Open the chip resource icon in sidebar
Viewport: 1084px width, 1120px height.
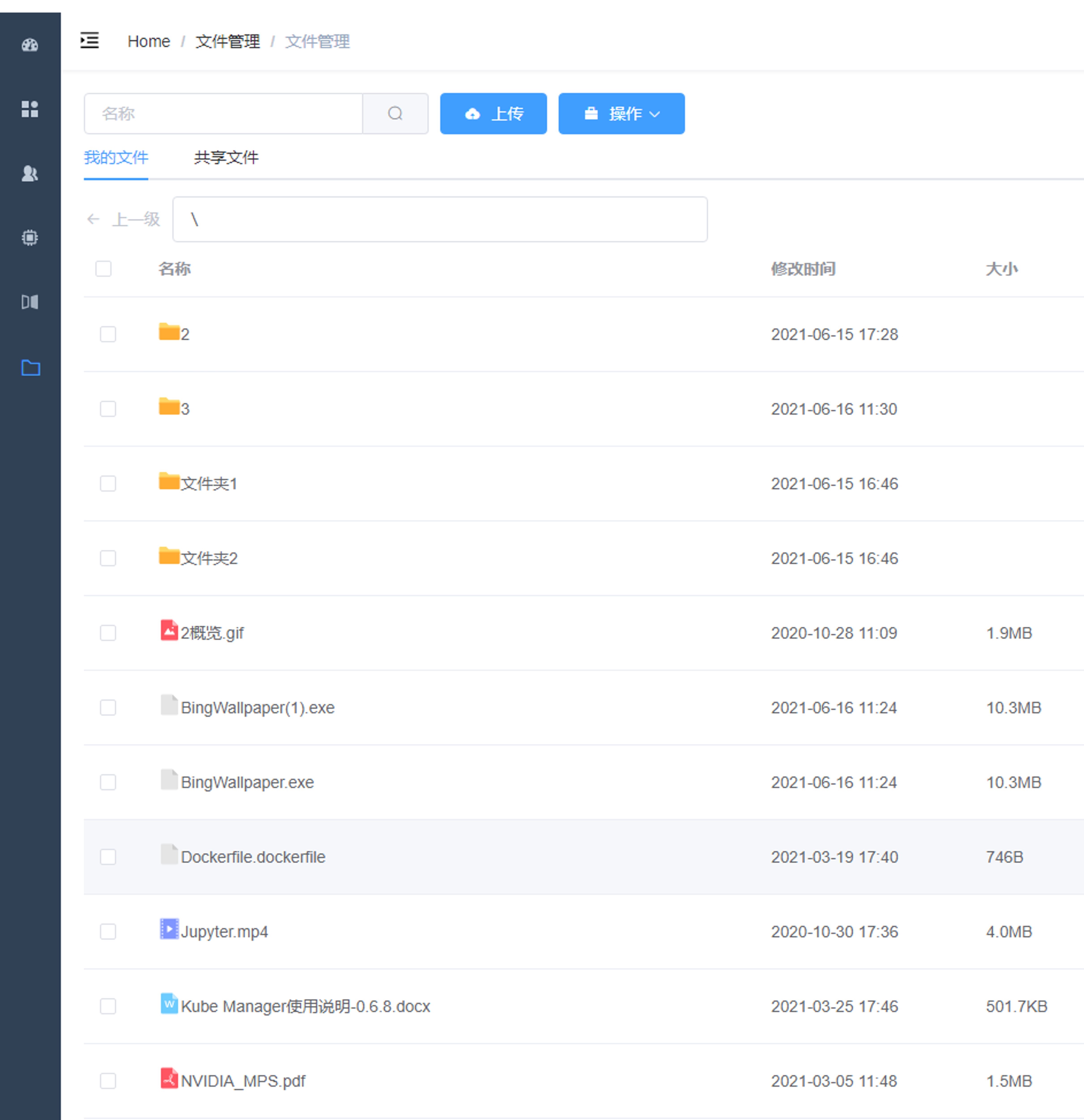[x=30, y=238]
